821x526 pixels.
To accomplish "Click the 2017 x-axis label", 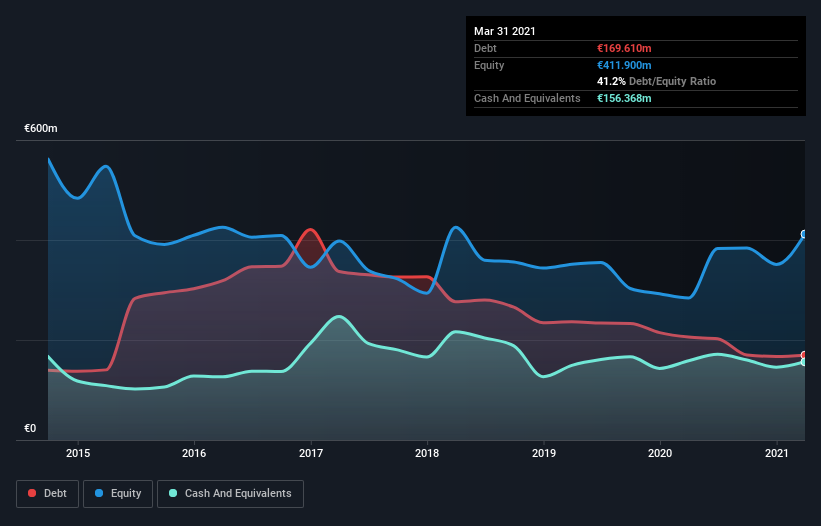I will pyautogui.click(x=311, y=453).
